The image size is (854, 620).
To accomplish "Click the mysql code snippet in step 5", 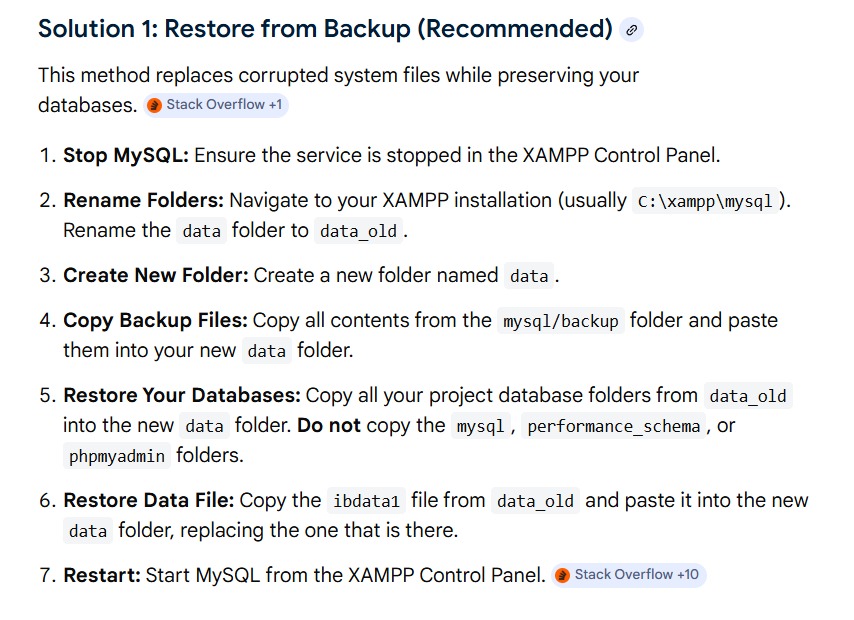I will [480, 426].
